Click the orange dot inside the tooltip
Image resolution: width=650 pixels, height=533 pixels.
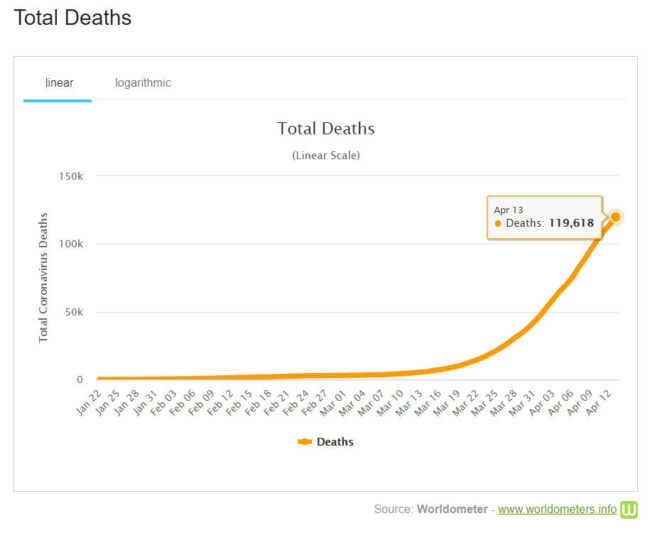[498, 223]
